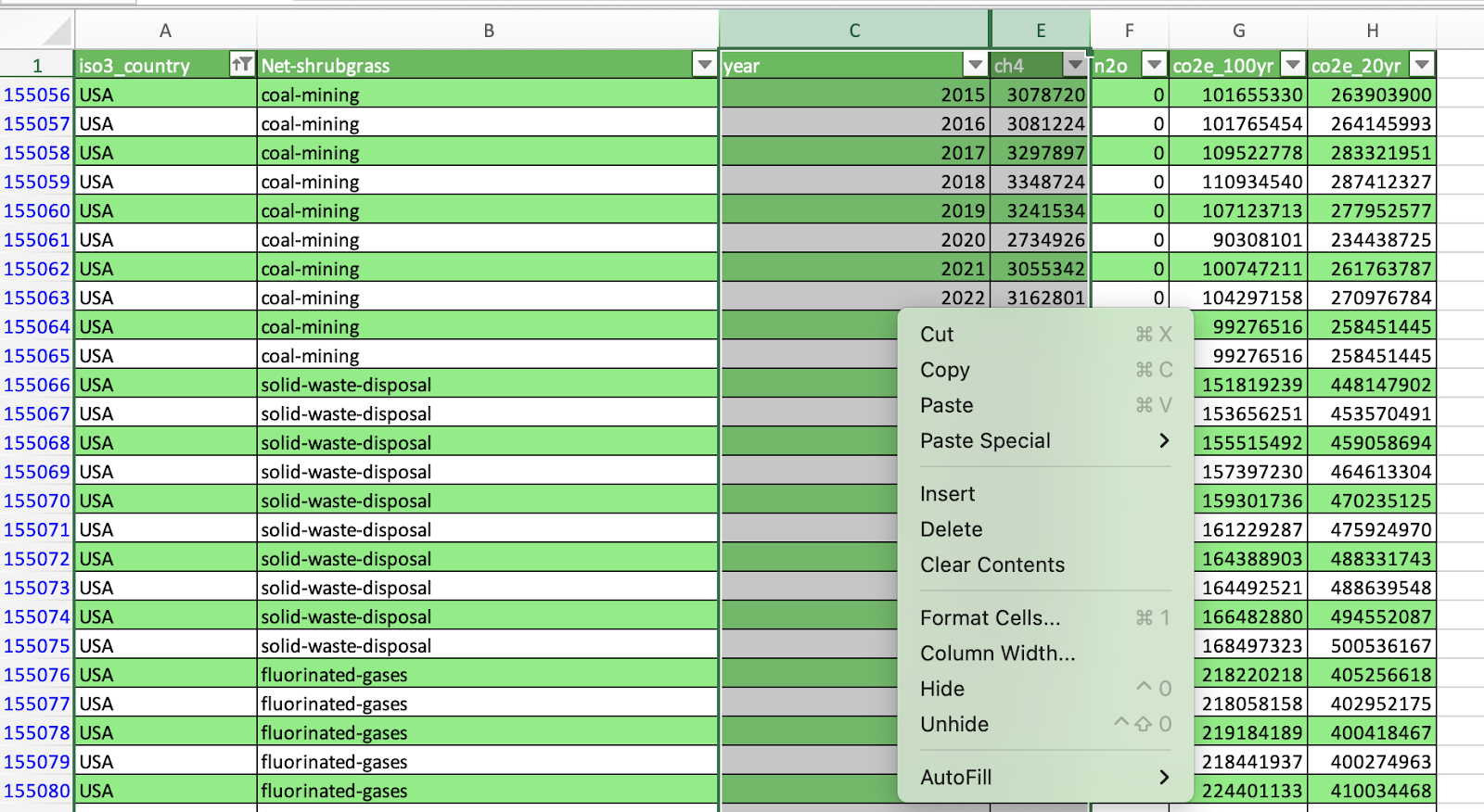This screenshot has height=812, width=1484.
Task: Open the co2e_100yr filter dropdown
Action: pyautogui.click(x=1293, y=65)
